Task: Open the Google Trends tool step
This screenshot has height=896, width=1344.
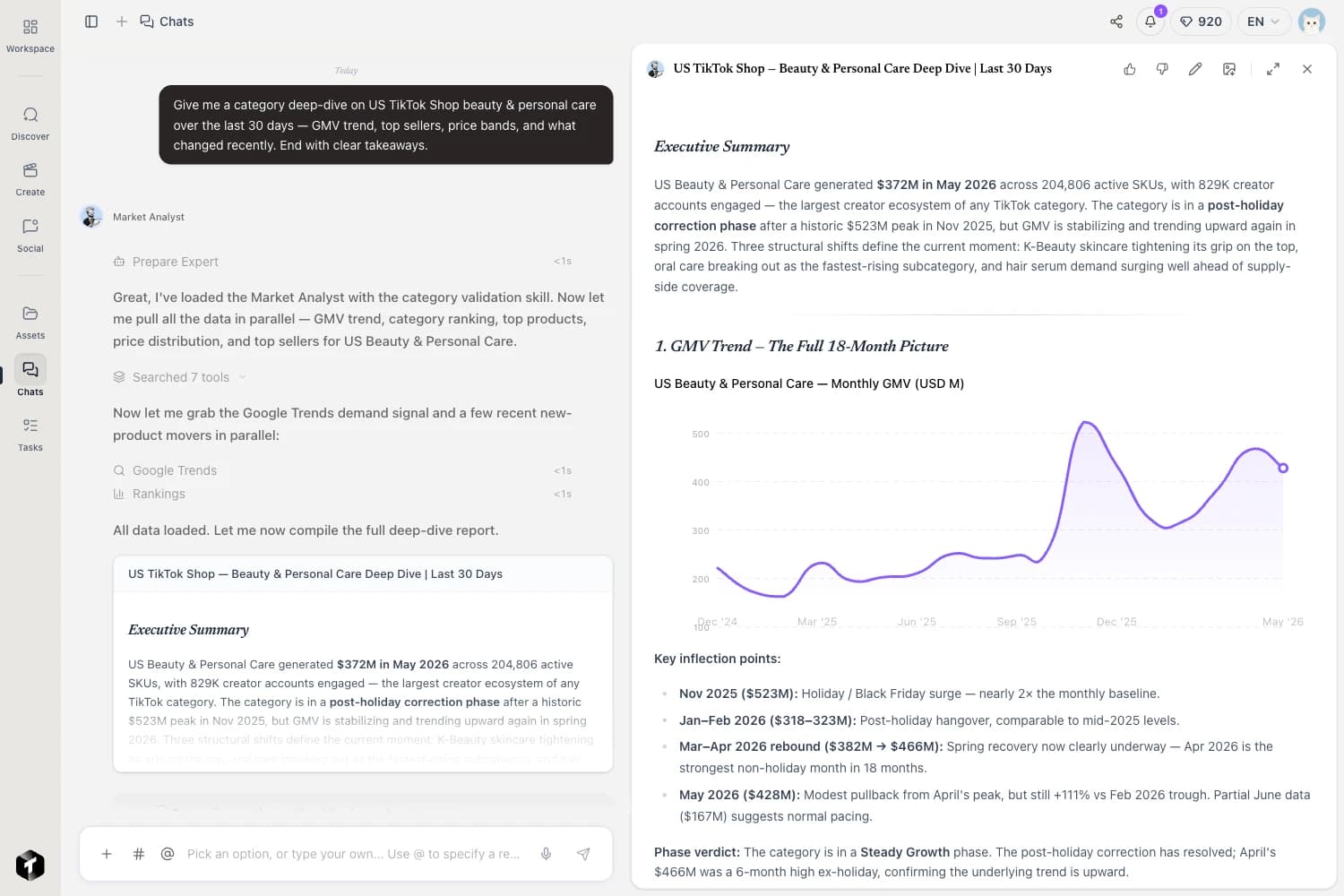Action: [342, 470]
